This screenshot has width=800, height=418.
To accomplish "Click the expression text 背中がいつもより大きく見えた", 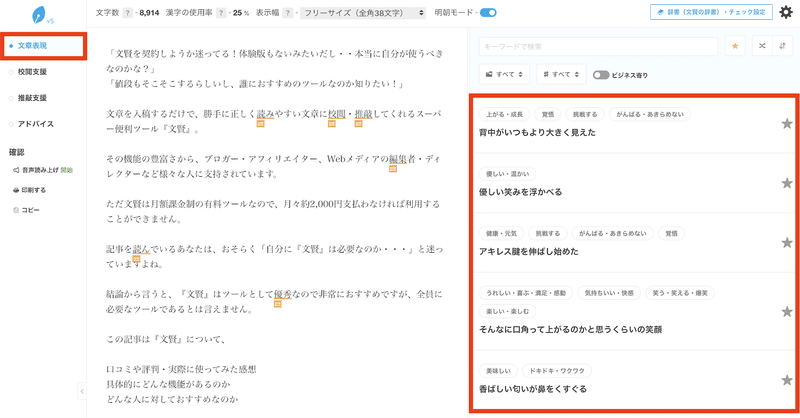I will click(x=537, y=133).
